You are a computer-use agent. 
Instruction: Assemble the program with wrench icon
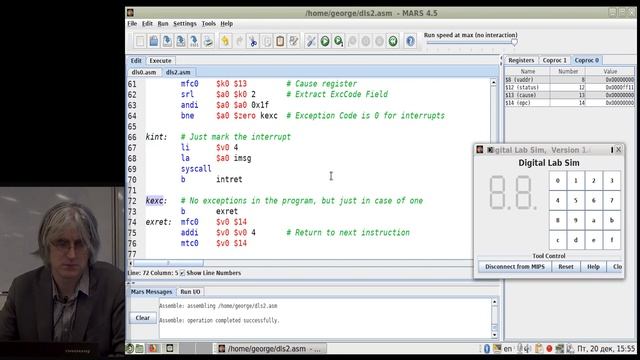[311, 41]
